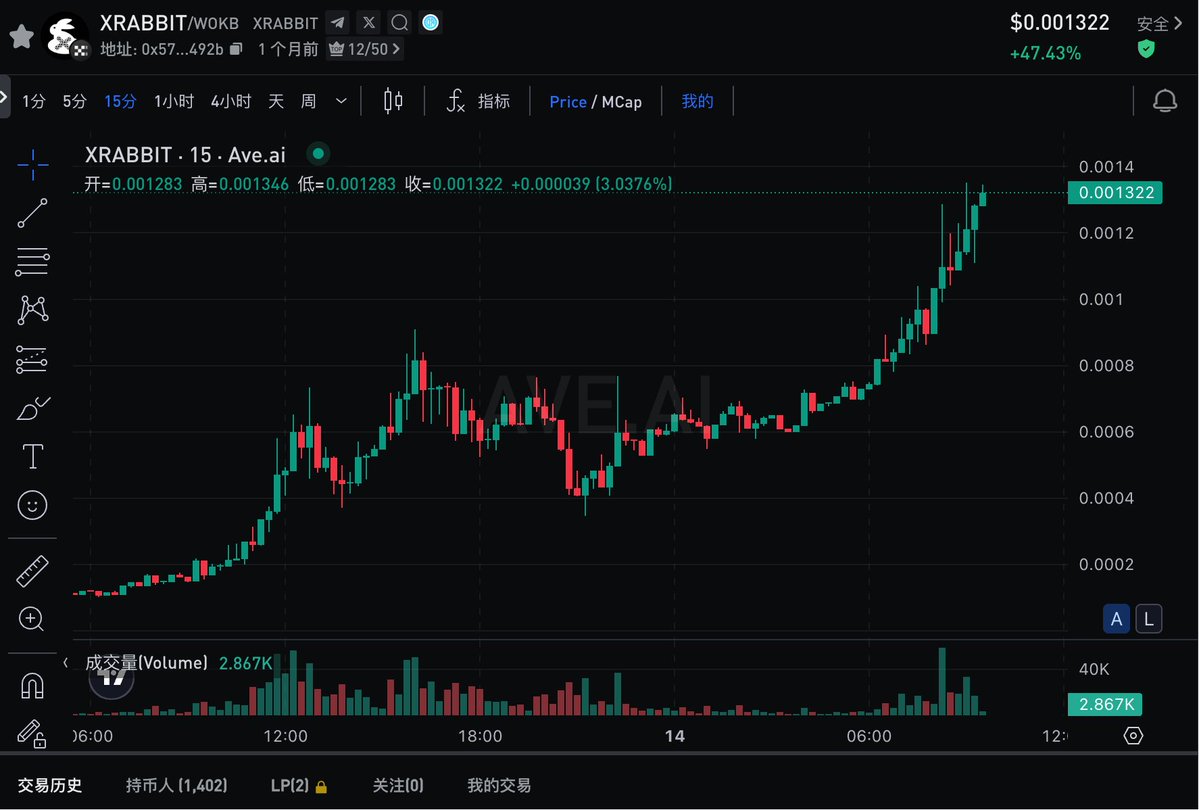Image resolution: width=1199 pixels, height=810 pixels.
Task: Select the horizontal lines Fibonacci tool
Action: [x=32, y=262]
